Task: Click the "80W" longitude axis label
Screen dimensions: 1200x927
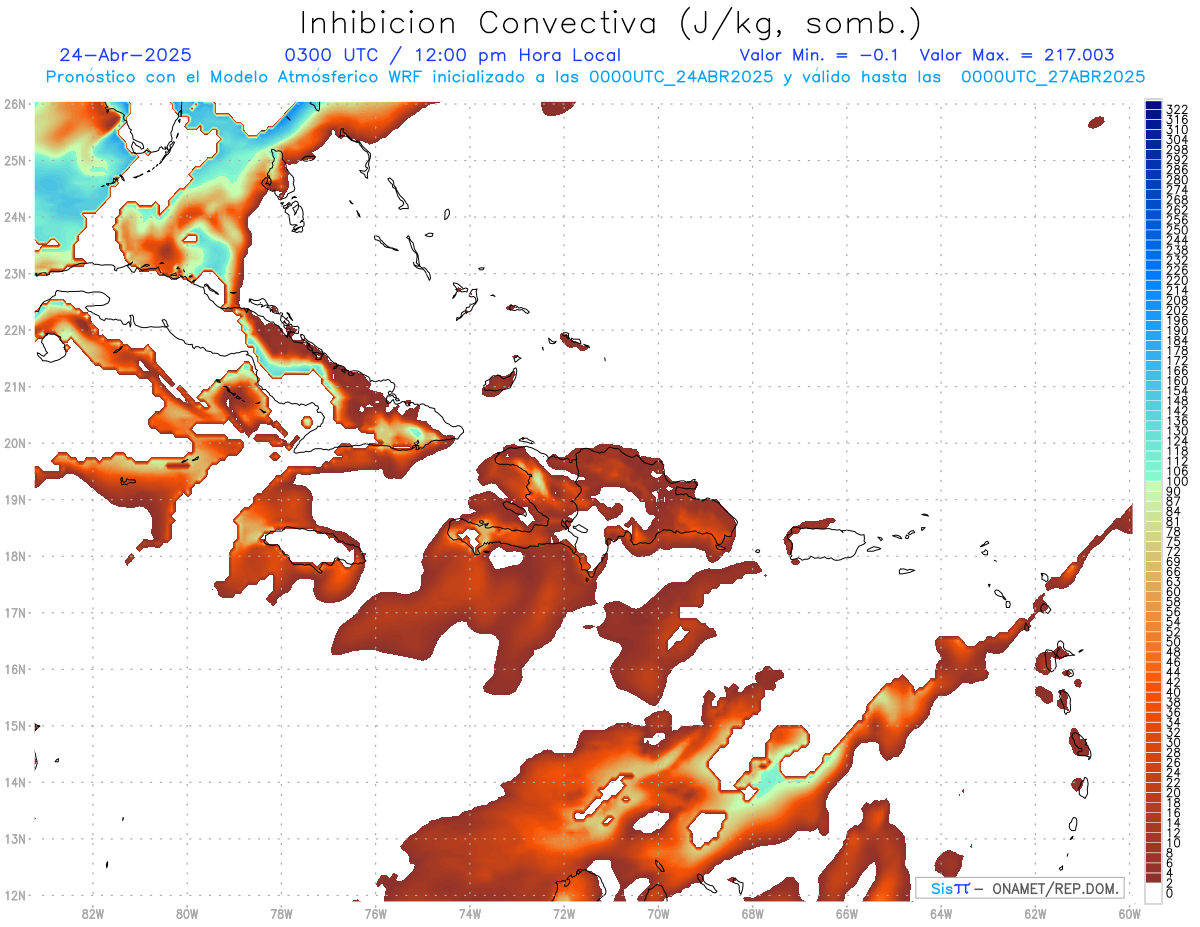Action: tap(187, 913)
